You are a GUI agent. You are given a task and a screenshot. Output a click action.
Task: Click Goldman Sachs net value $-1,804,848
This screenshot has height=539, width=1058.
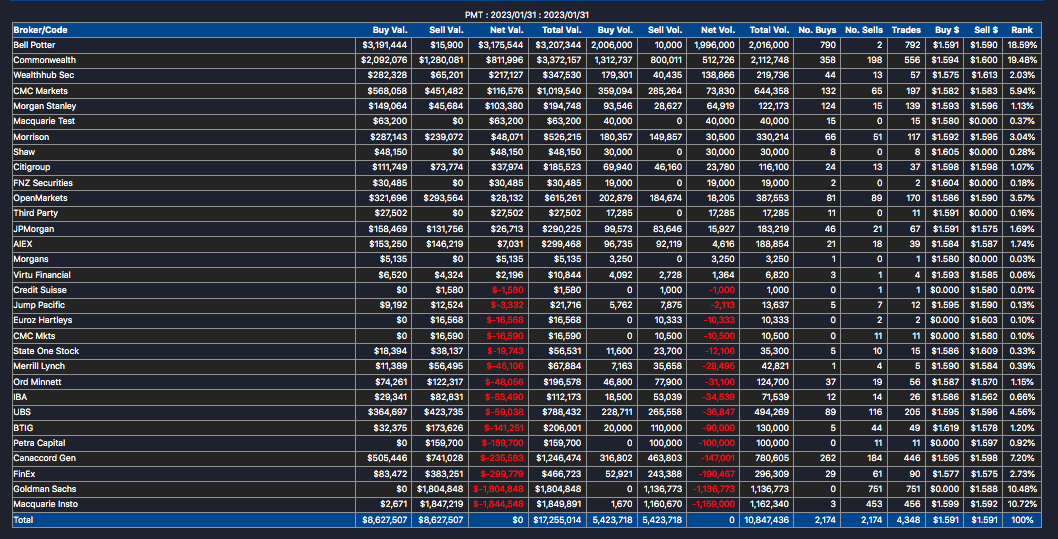coord(499,489)
